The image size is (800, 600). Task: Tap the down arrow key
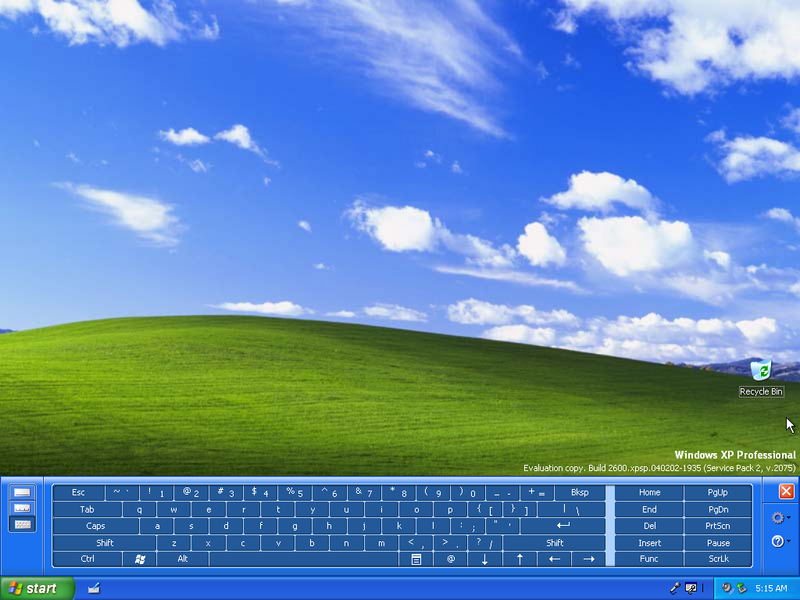click(485, 559)
